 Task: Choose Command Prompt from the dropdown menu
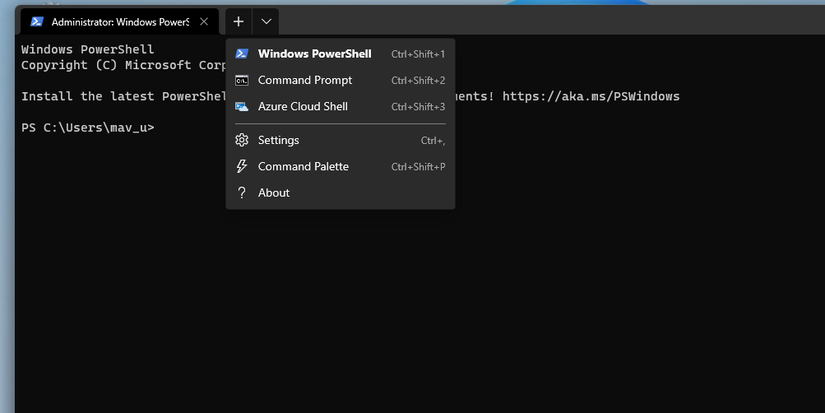(305, 80)
